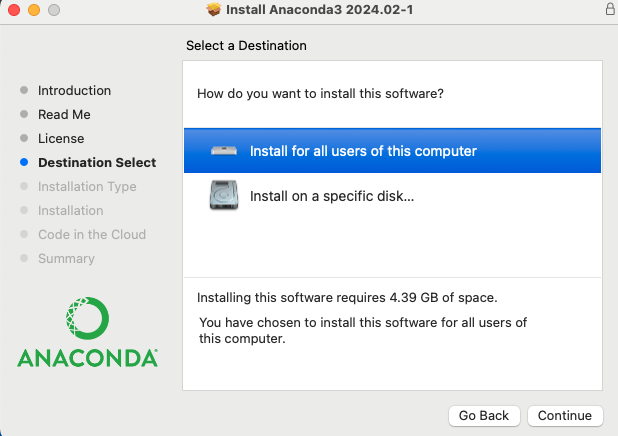
Task: Click the ANACONDA wordmark logo
Action: pos(87,358)
